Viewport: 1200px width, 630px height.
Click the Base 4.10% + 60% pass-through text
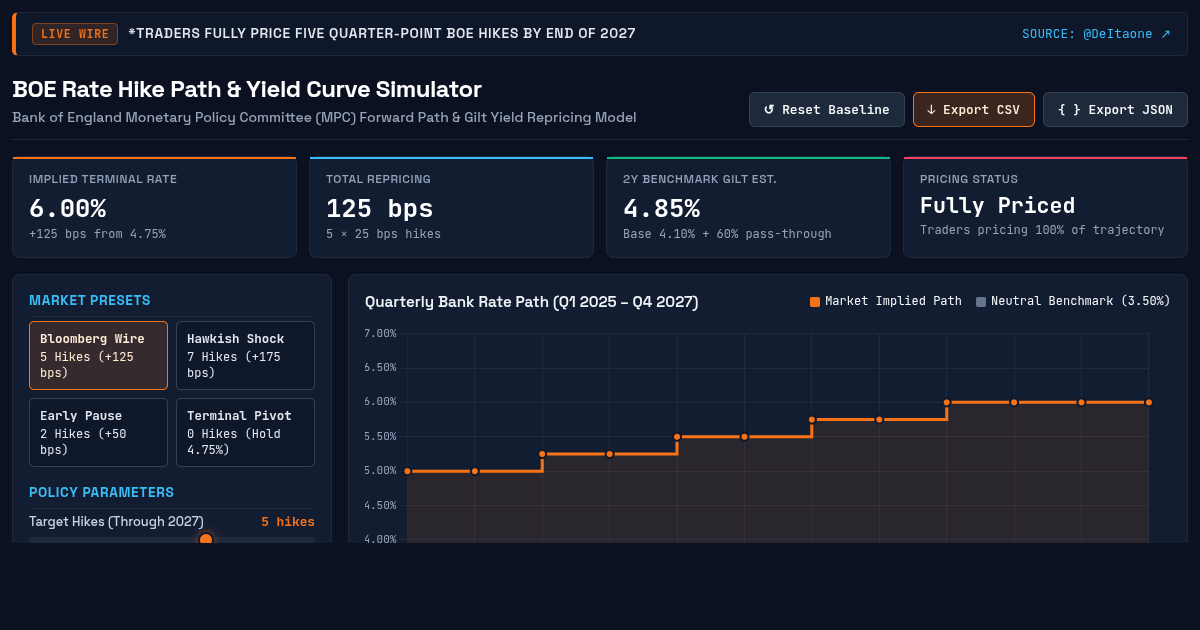pos(727,234)
